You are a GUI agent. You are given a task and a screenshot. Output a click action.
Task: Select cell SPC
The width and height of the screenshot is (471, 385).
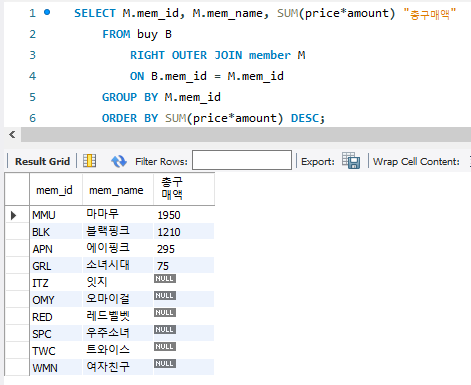point(56,334)
